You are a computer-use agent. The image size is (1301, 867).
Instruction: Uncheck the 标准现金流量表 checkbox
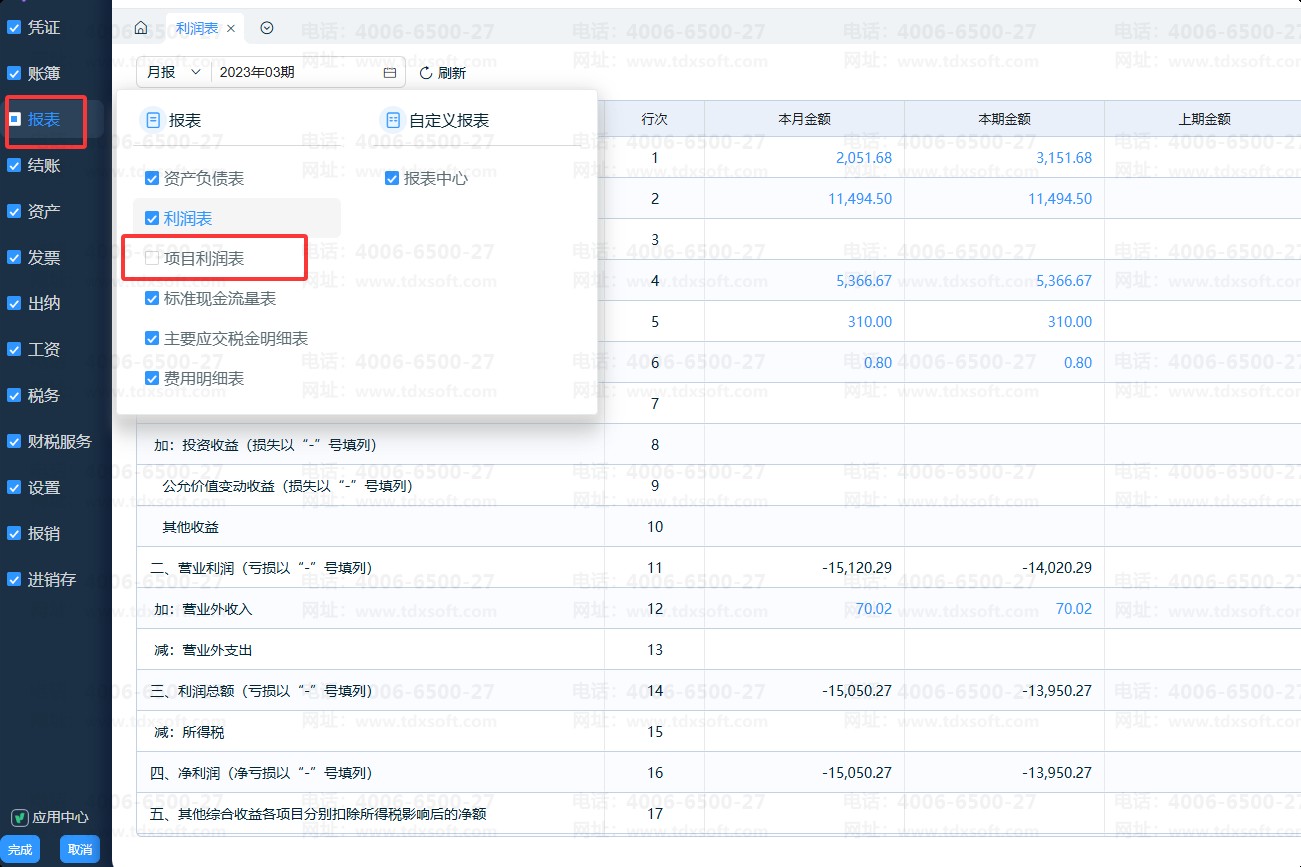pyautogui.click(x=152, y=298)
